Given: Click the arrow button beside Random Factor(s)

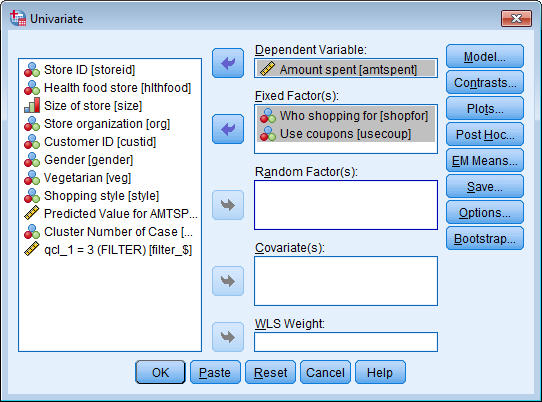Looking at the screenshot, I should [x=228, y=205].
